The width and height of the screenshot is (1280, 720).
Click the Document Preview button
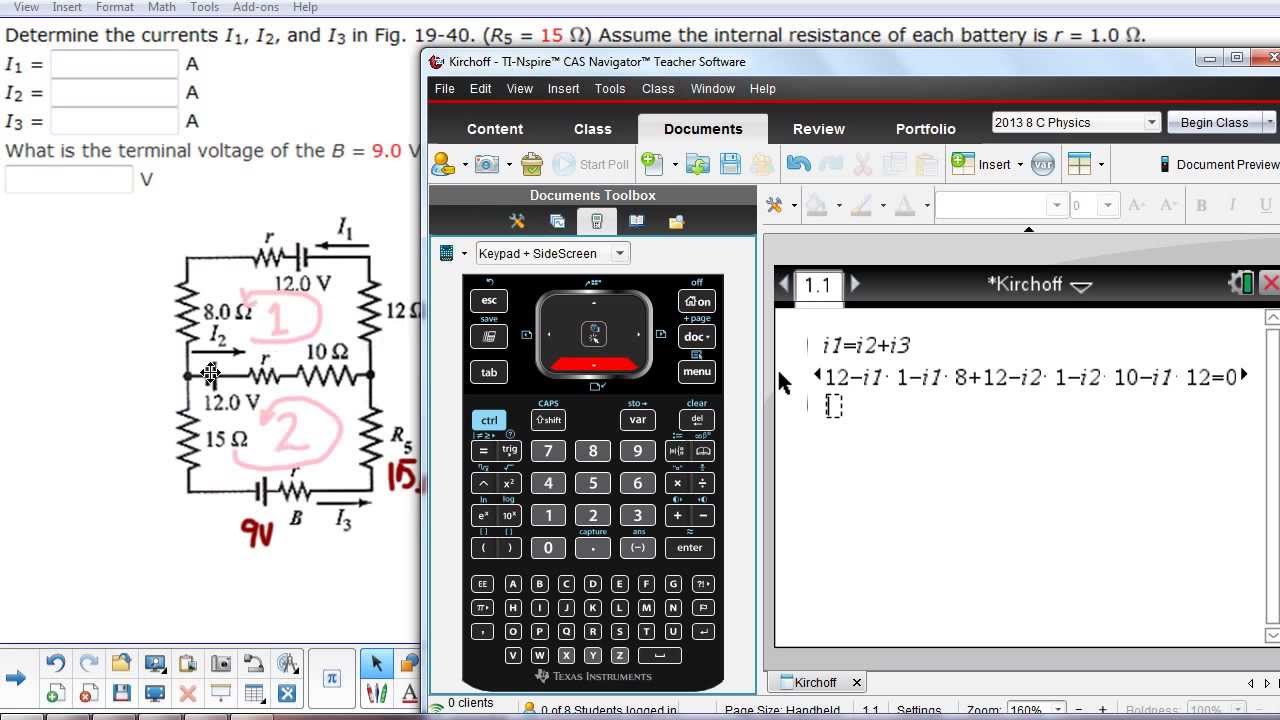1219,164
